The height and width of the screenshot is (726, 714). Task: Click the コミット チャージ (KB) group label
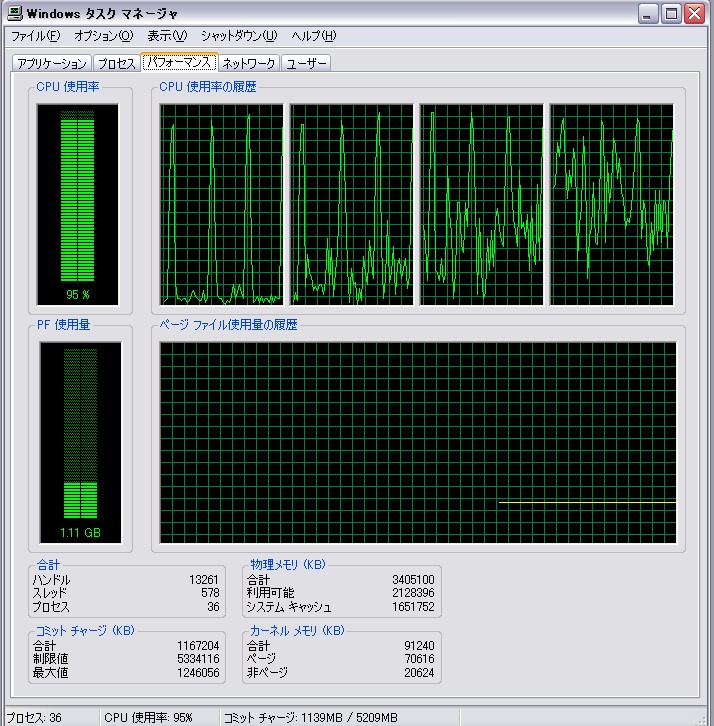(x=85, y=631)
